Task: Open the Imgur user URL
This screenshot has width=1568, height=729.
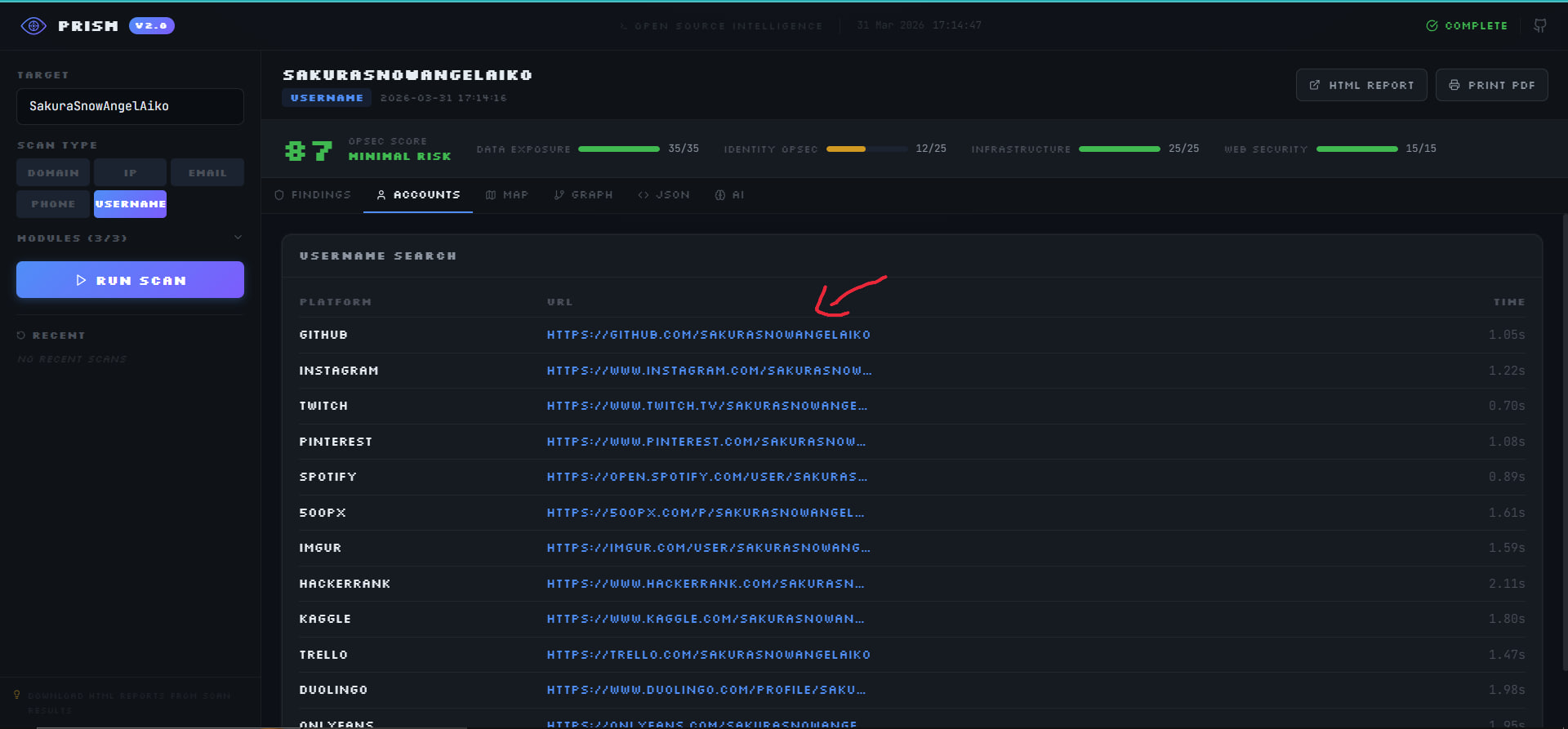Action: pos(709,548)
